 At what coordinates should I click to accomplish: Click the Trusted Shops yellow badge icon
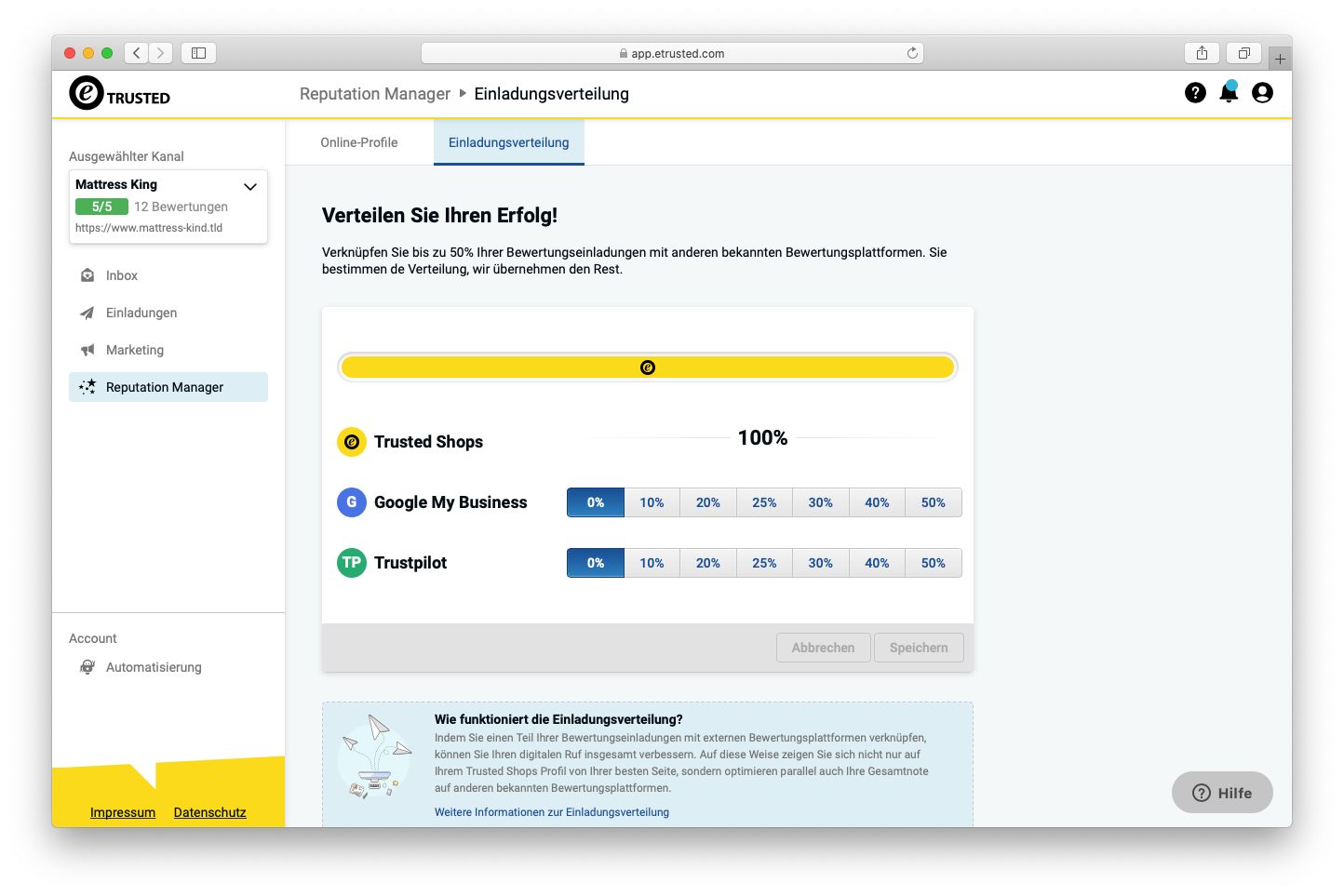click(352, 442)
